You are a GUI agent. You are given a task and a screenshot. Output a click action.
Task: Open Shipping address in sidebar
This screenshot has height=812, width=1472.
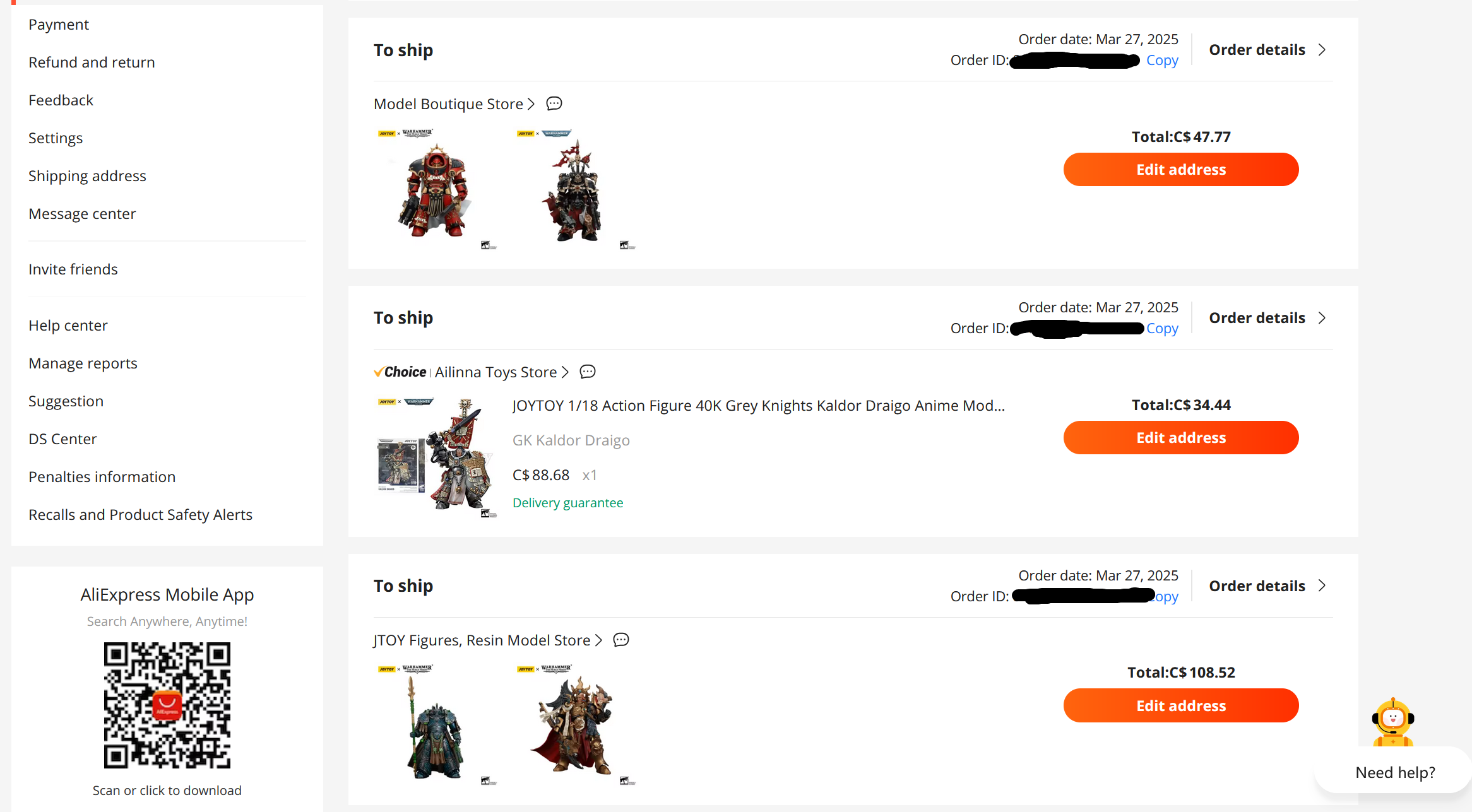point(87,176)
